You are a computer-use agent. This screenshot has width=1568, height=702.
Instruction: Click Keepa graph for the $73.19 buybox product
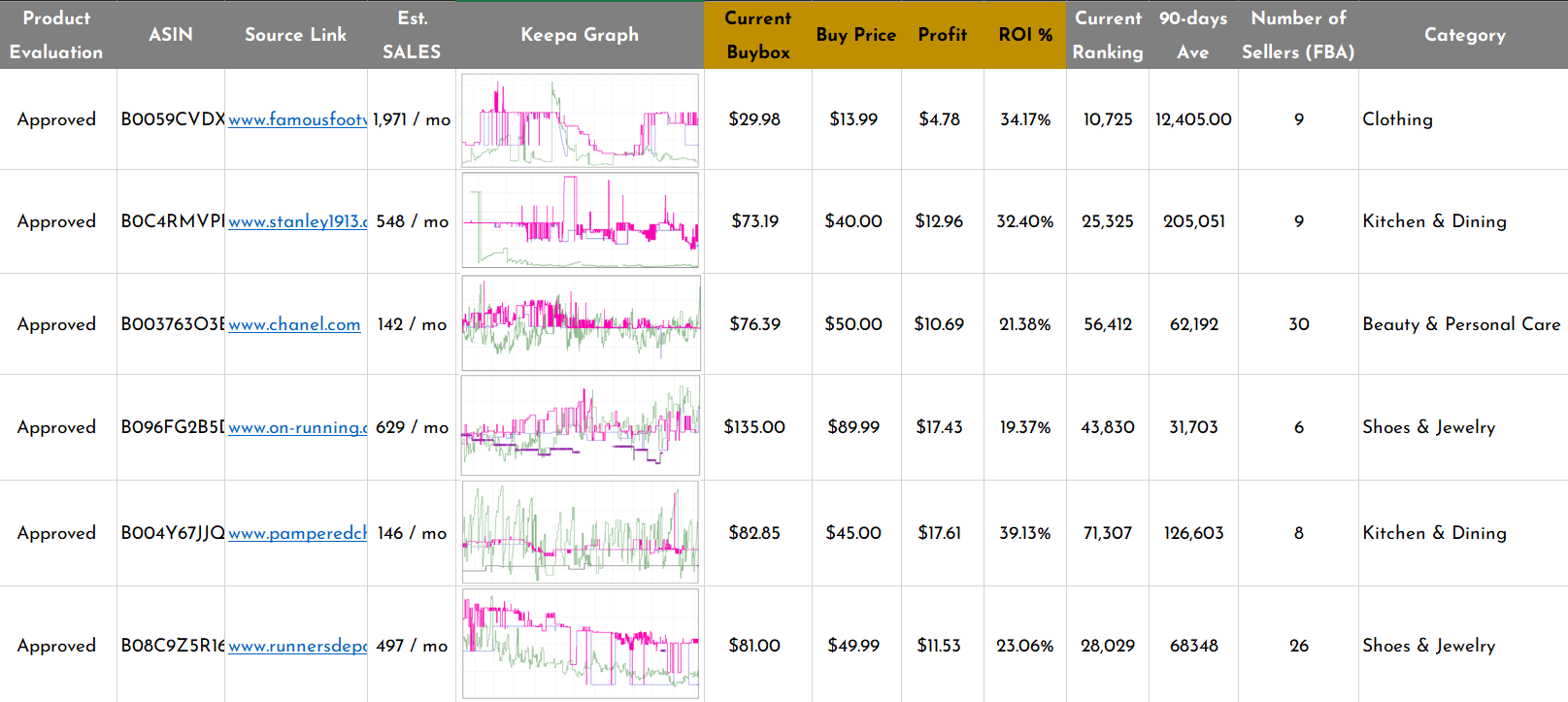[x=580, y=220]
